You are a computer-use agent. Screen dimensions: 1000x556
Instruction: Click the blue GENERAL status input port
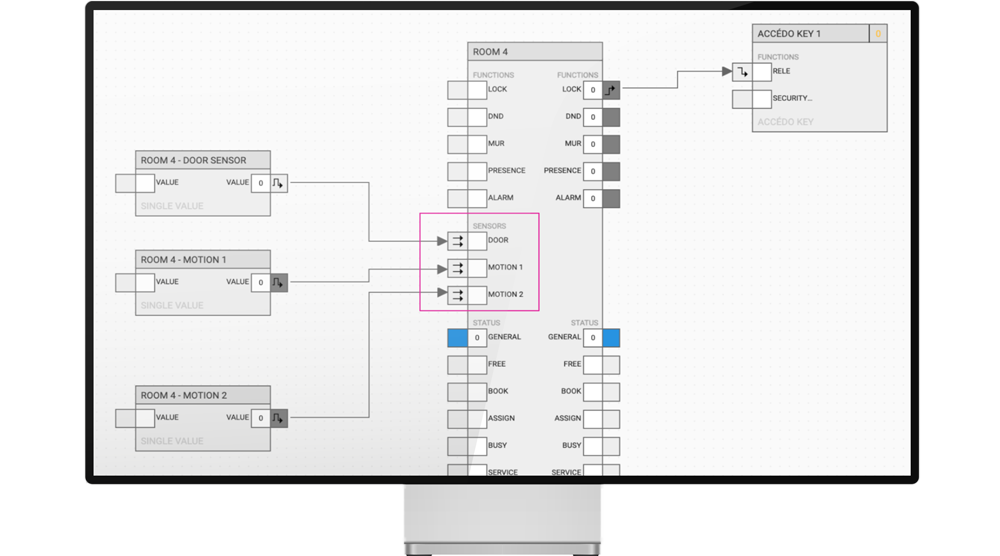(x=457, y=338)
